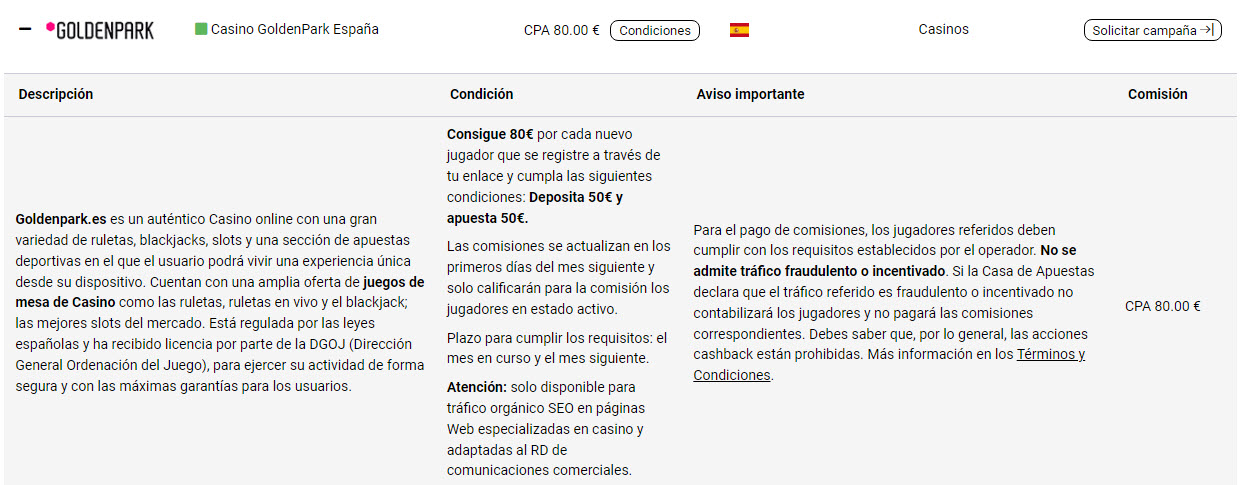1246x485 pixels.
Task: Click the bold Consigue 80€ text
Action: click(489, 134)
